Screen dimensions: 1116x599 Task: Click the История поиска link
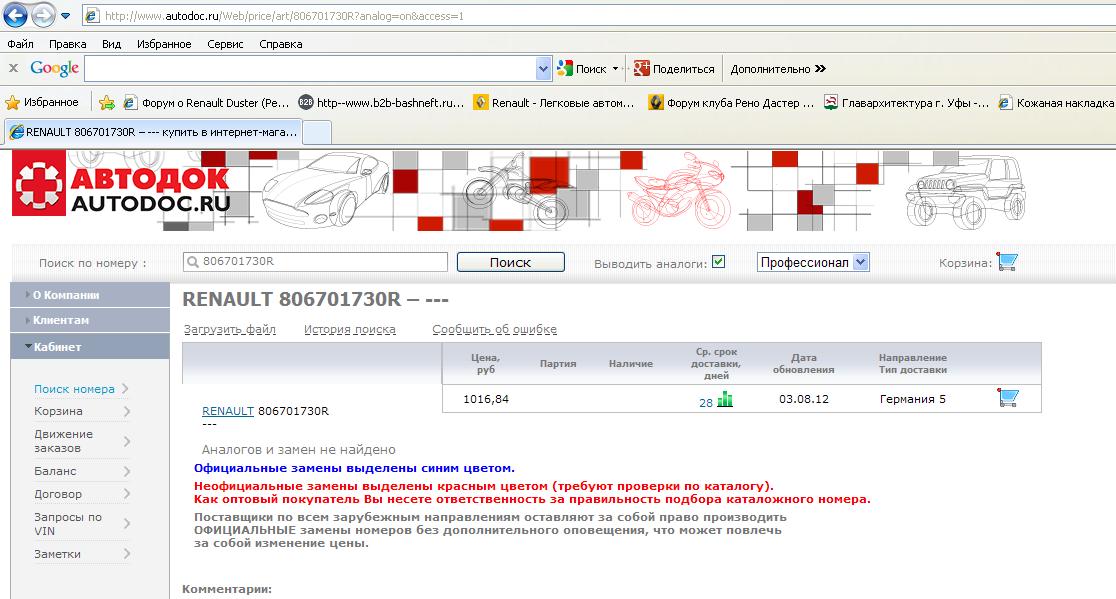click(349, 329)
